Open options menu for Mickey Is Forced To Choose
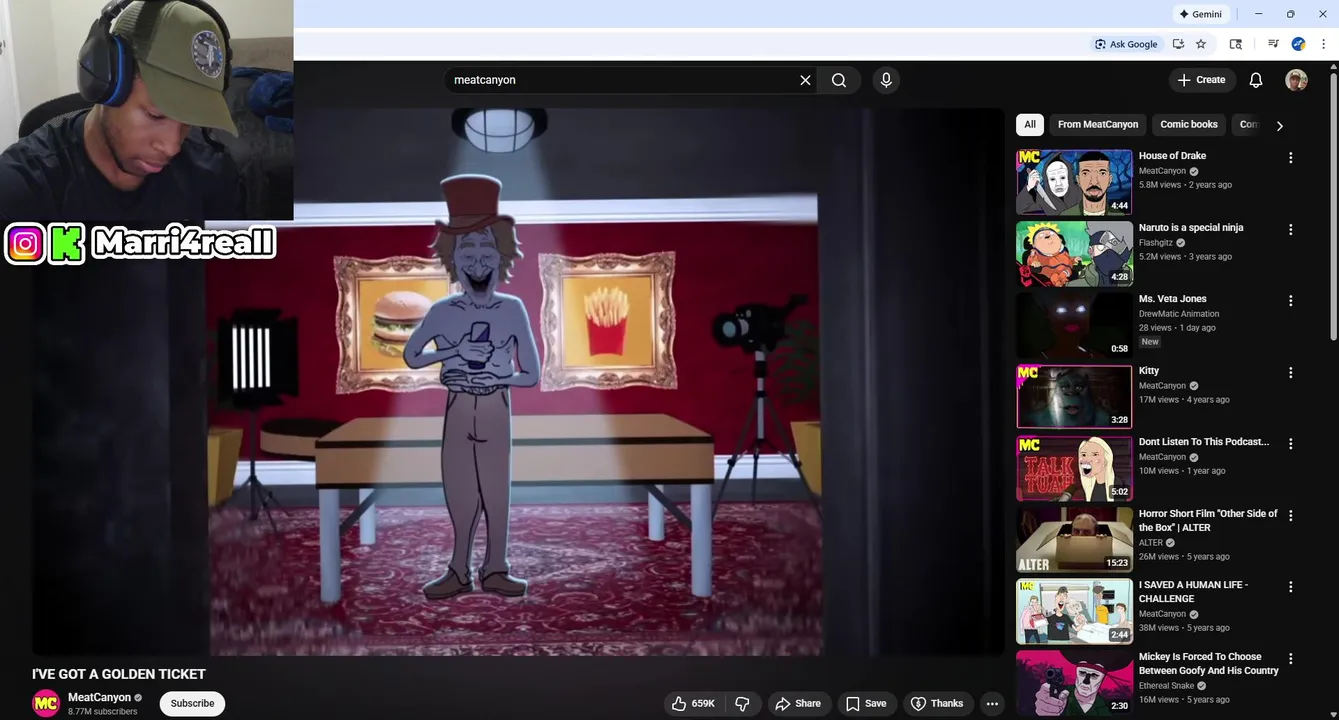1339x720 pixels. 1290,659
